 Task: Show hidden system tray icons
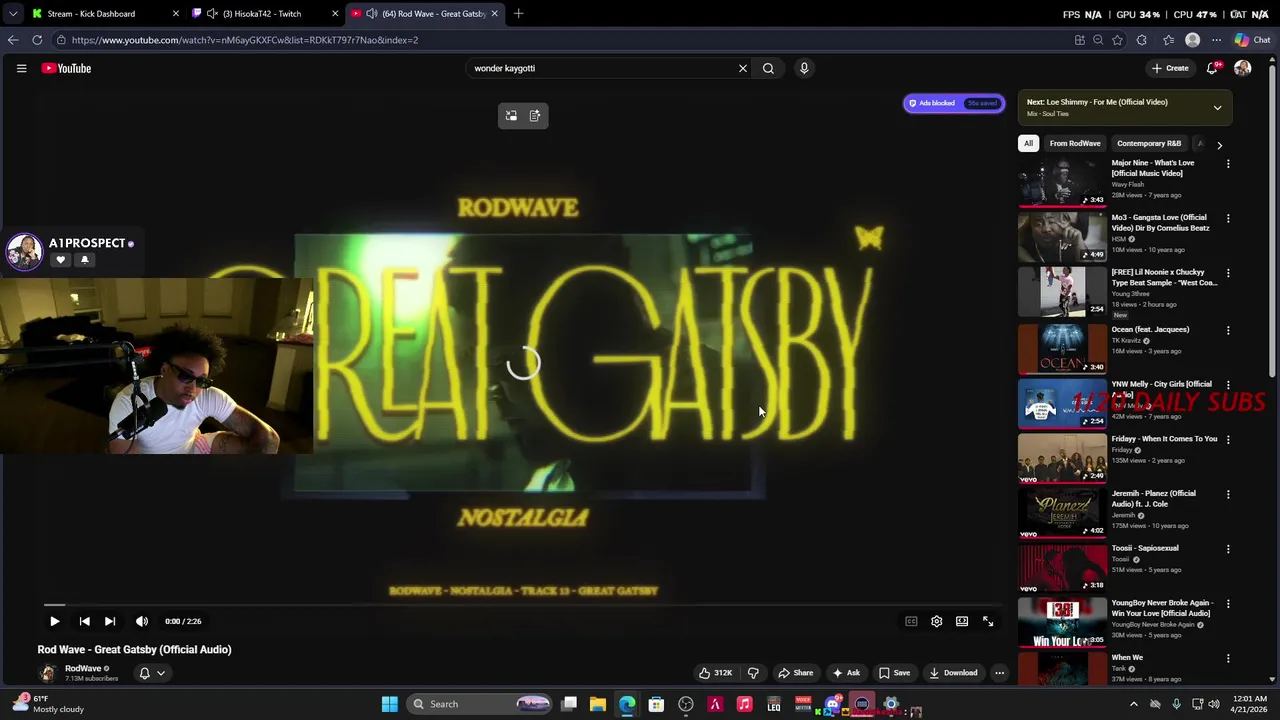click(1133, 704)
